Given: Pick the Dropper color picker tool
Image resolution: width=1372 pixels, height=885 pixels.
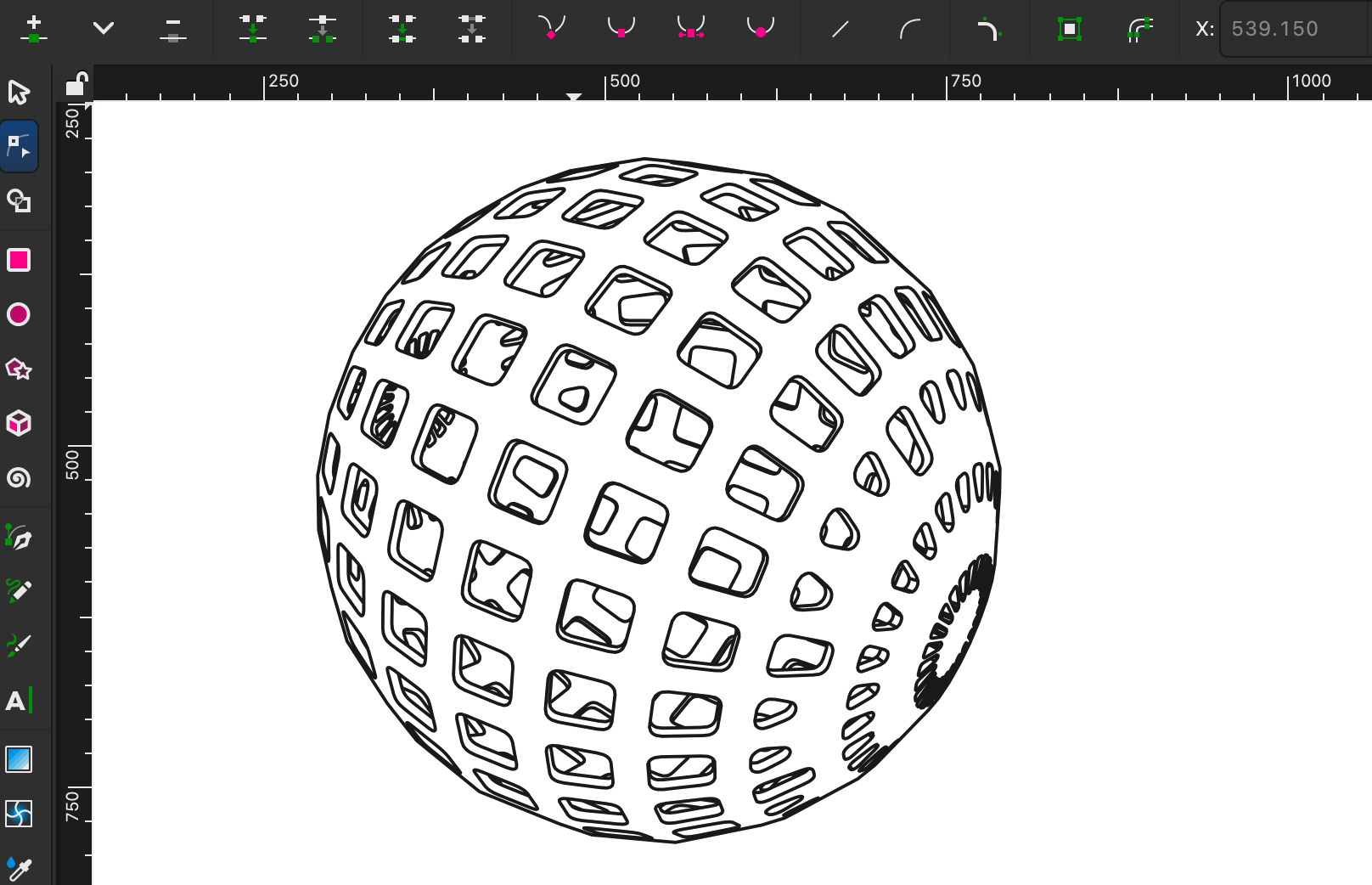Looking at the screenshot, I should (x=19, y=868).
